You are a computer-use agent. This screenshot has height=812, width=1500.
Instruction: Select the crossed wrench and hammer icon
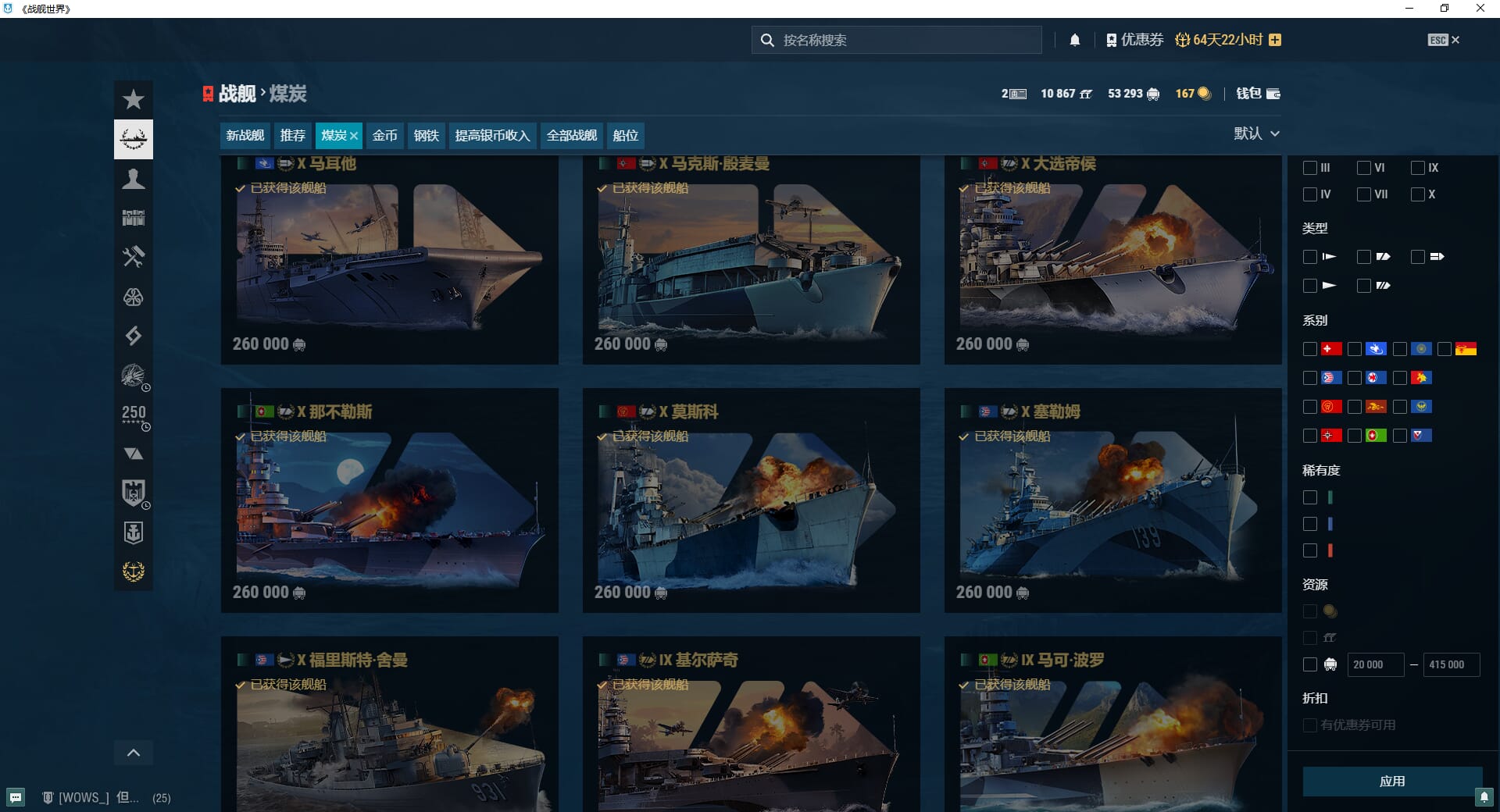(x=134, y=257)
